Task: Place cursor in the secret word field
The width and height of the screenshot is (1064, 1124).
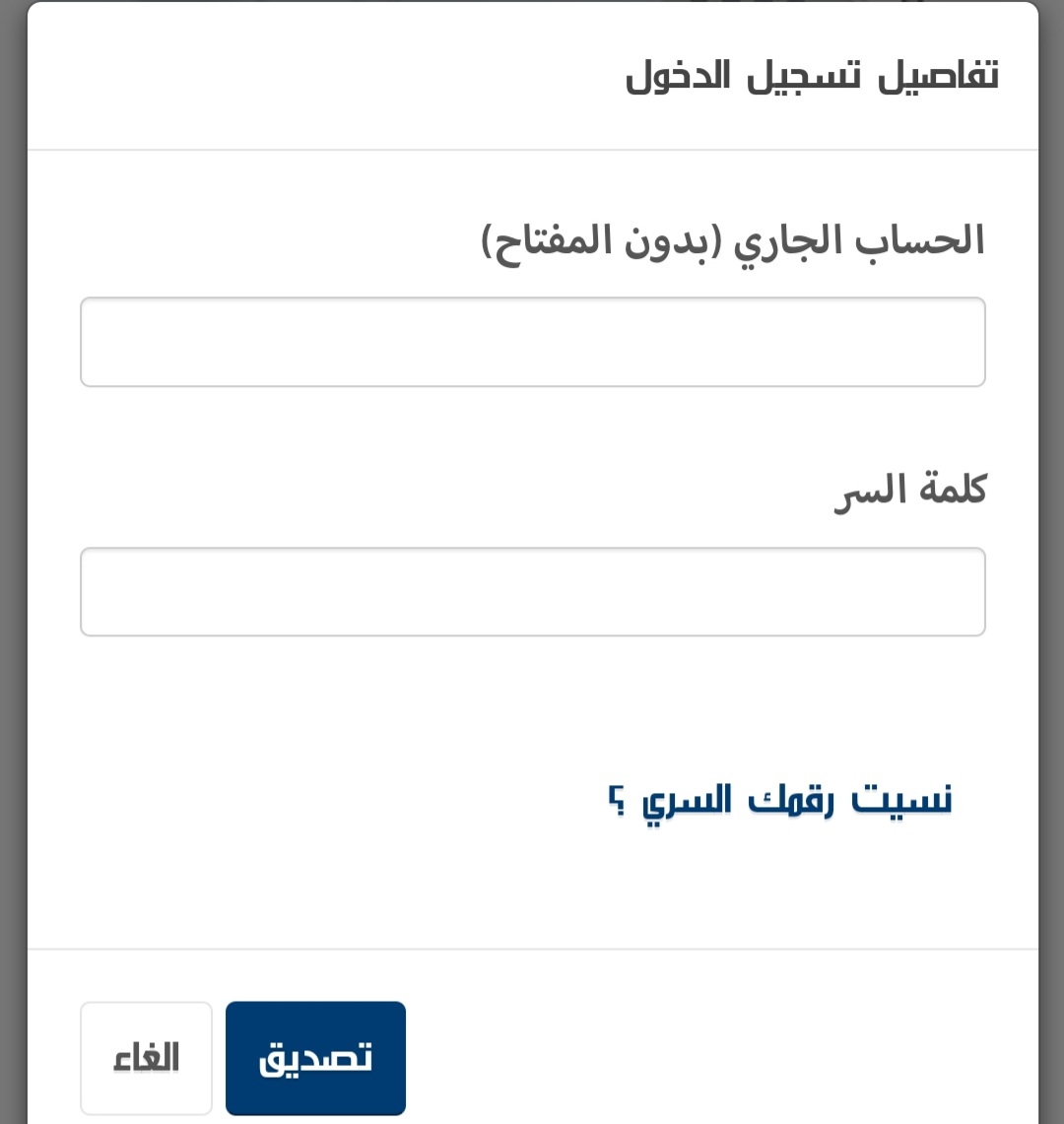Action: pos(532,592)
